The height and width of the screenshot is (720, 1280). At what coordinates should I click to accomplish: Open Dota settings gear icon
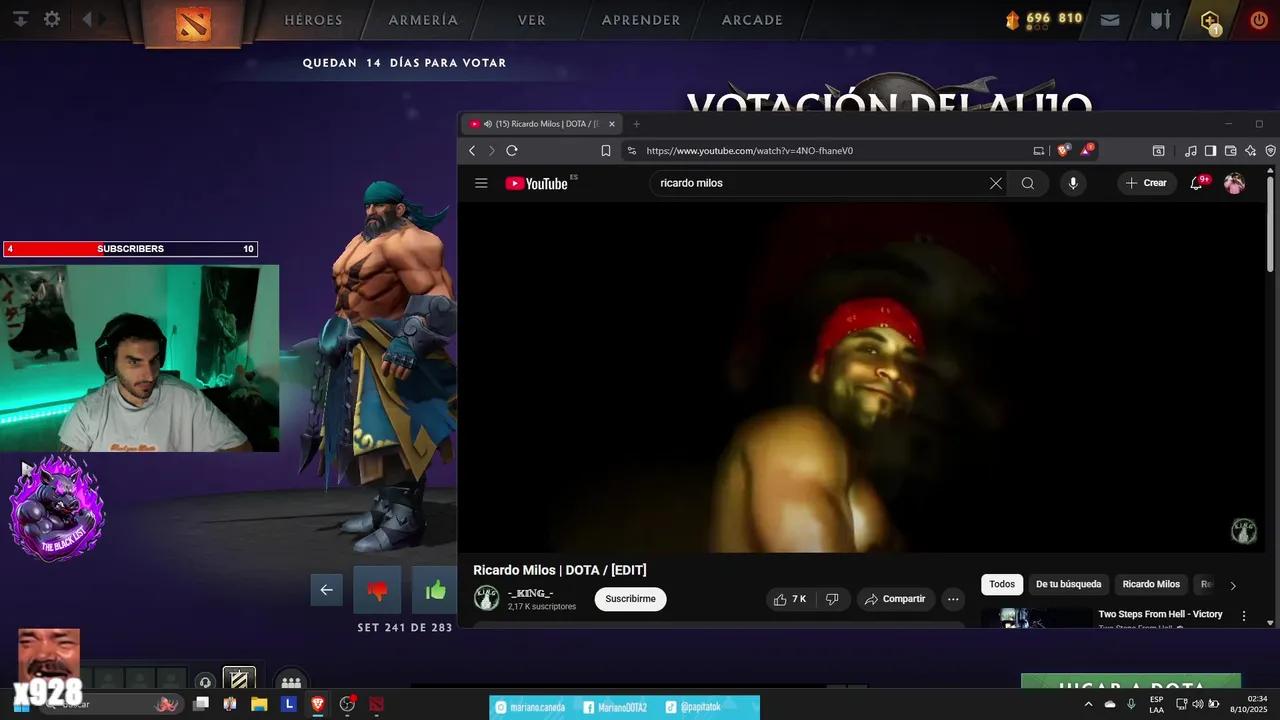point(52,19)
